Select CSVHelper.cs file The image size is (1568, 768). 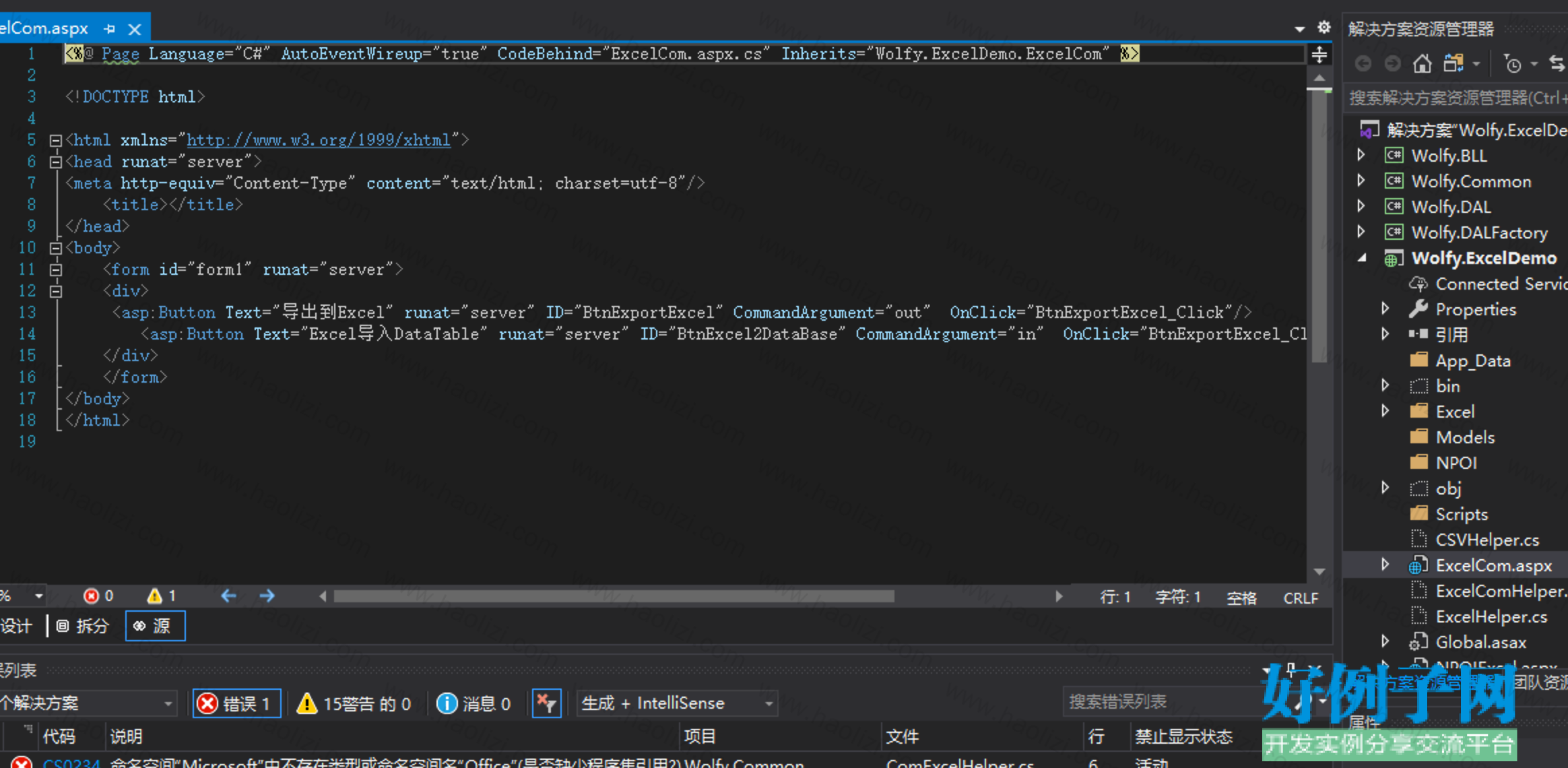(1474, 540)
